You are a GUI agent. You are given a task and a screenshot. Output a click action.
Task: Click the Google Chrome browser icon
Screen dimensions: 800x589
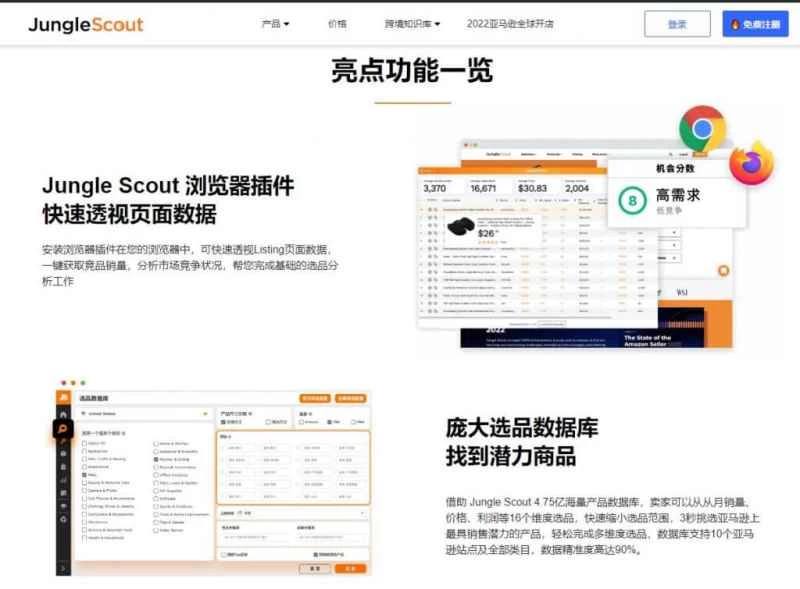tap(702, 129)
